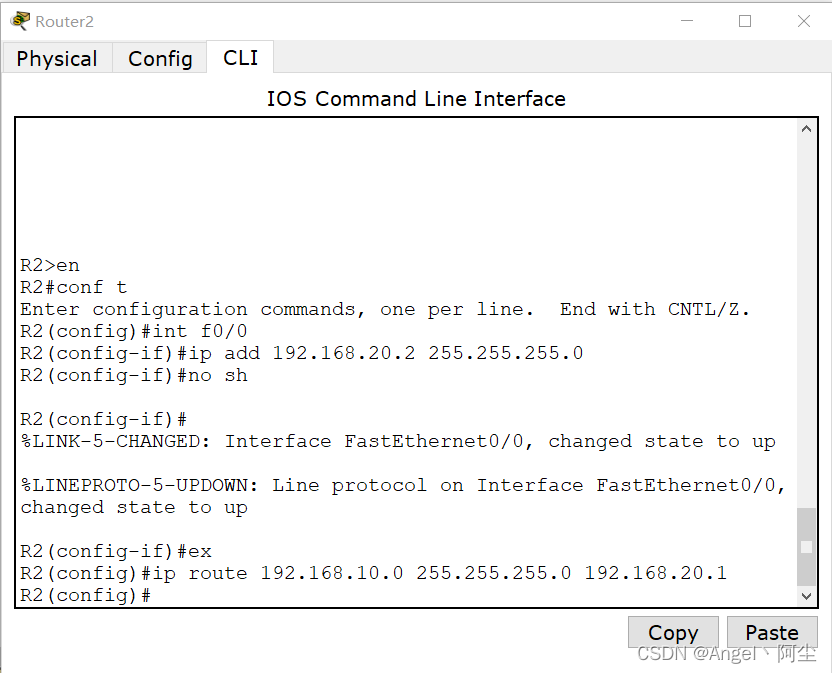Click the terminal scroll up arrow

click(x=807, y=130)
